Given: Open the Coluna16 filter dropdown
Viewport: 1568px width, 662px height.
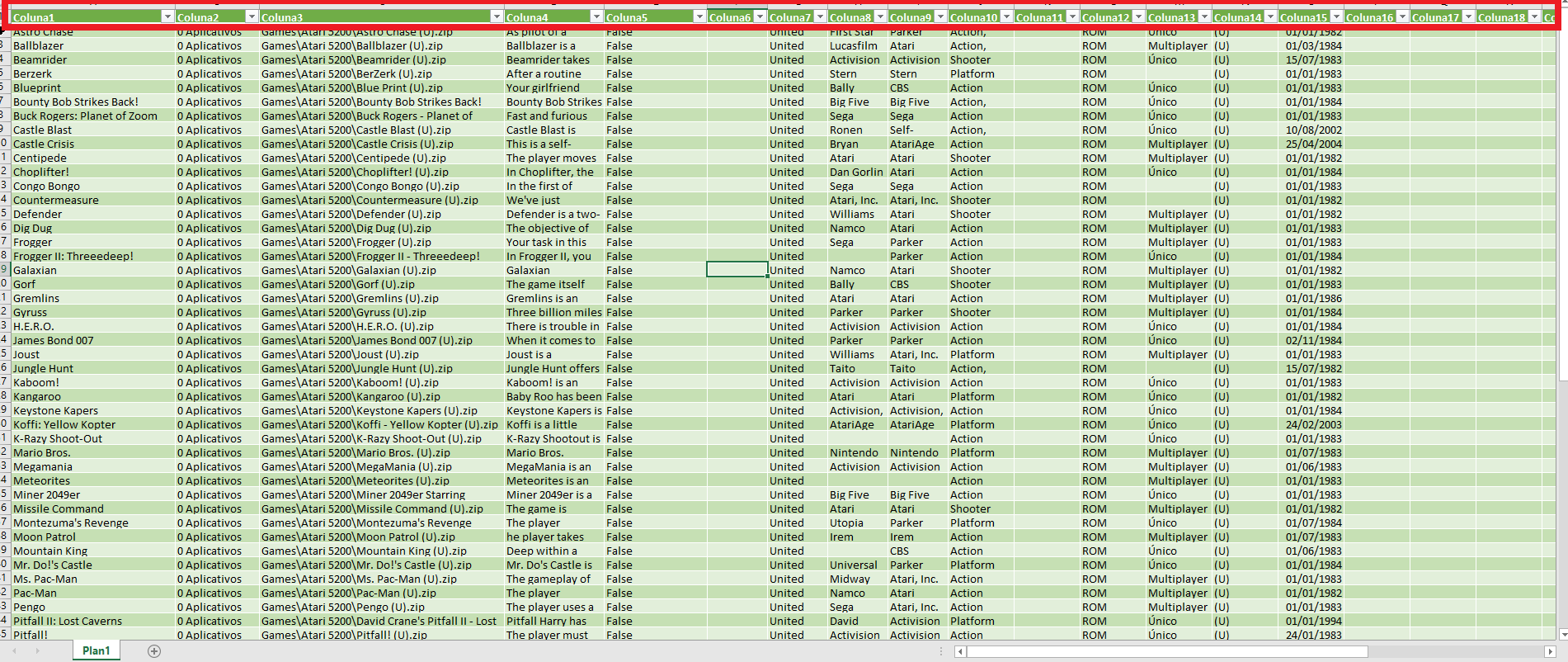Looking at the screenshot, I should (x=1402, y=17).
